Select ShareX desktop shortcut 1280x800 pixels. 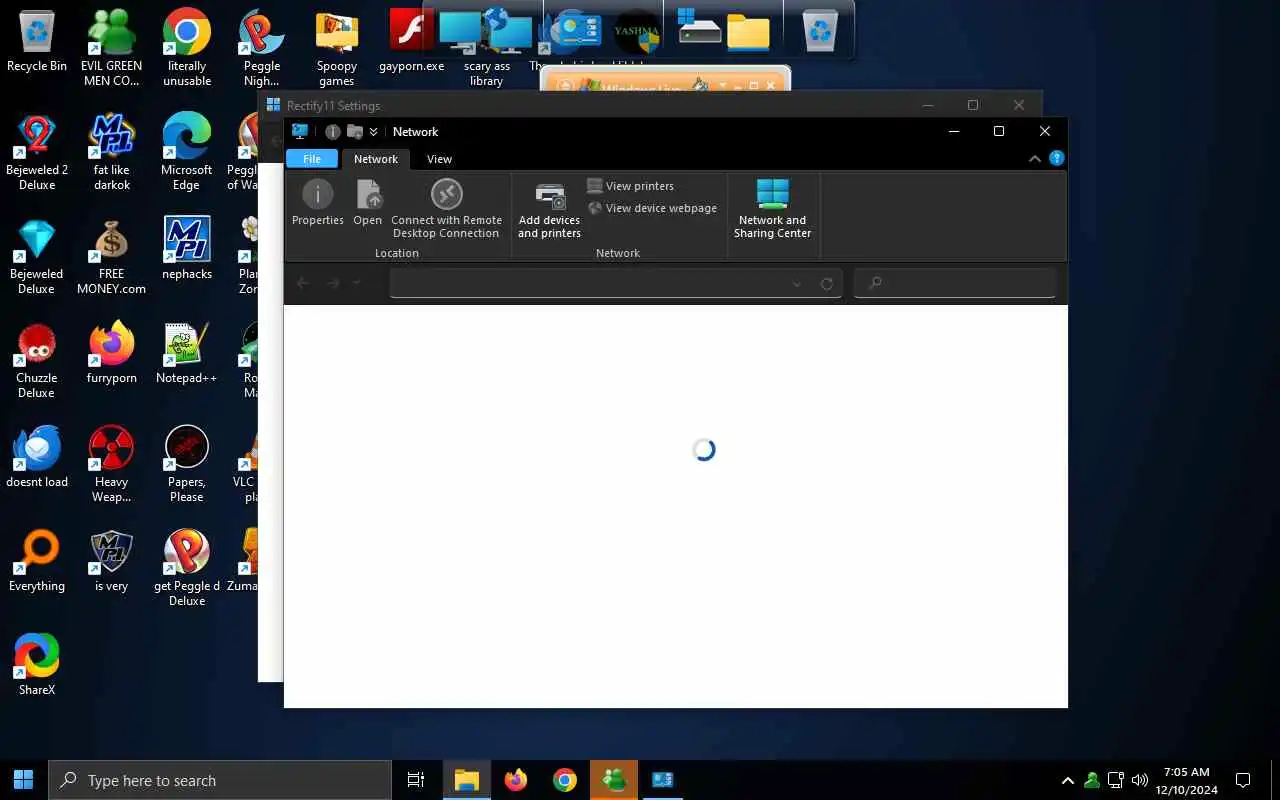(x=37, y=664)
